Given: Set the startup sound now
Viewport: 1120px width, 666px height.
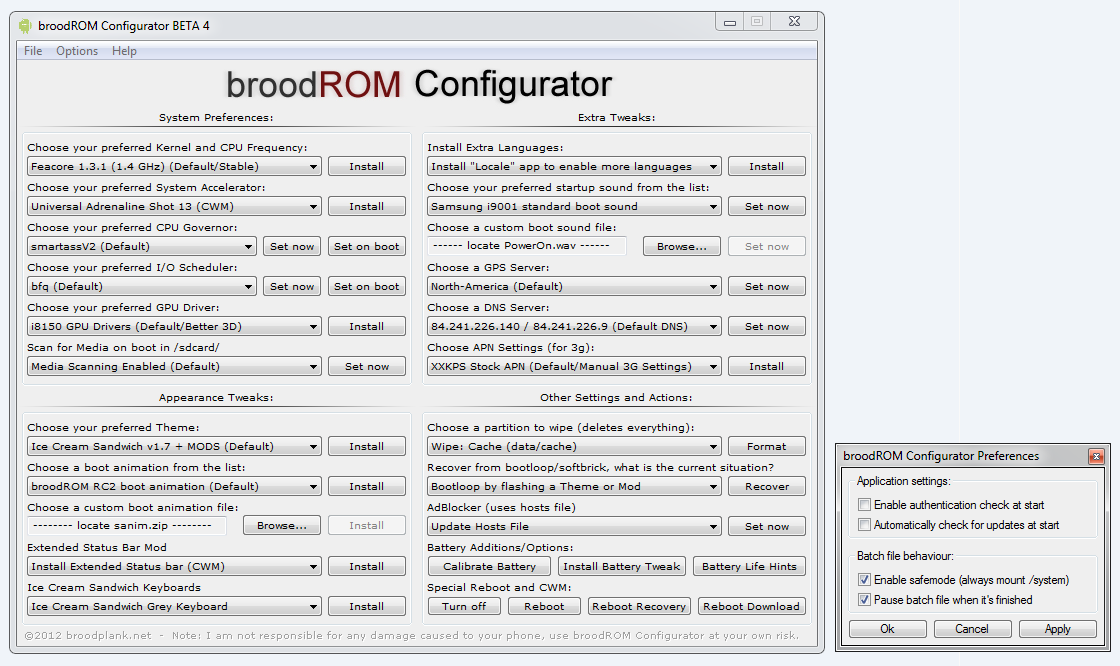Looking at the screenshot, I should [x=766, y=207].
